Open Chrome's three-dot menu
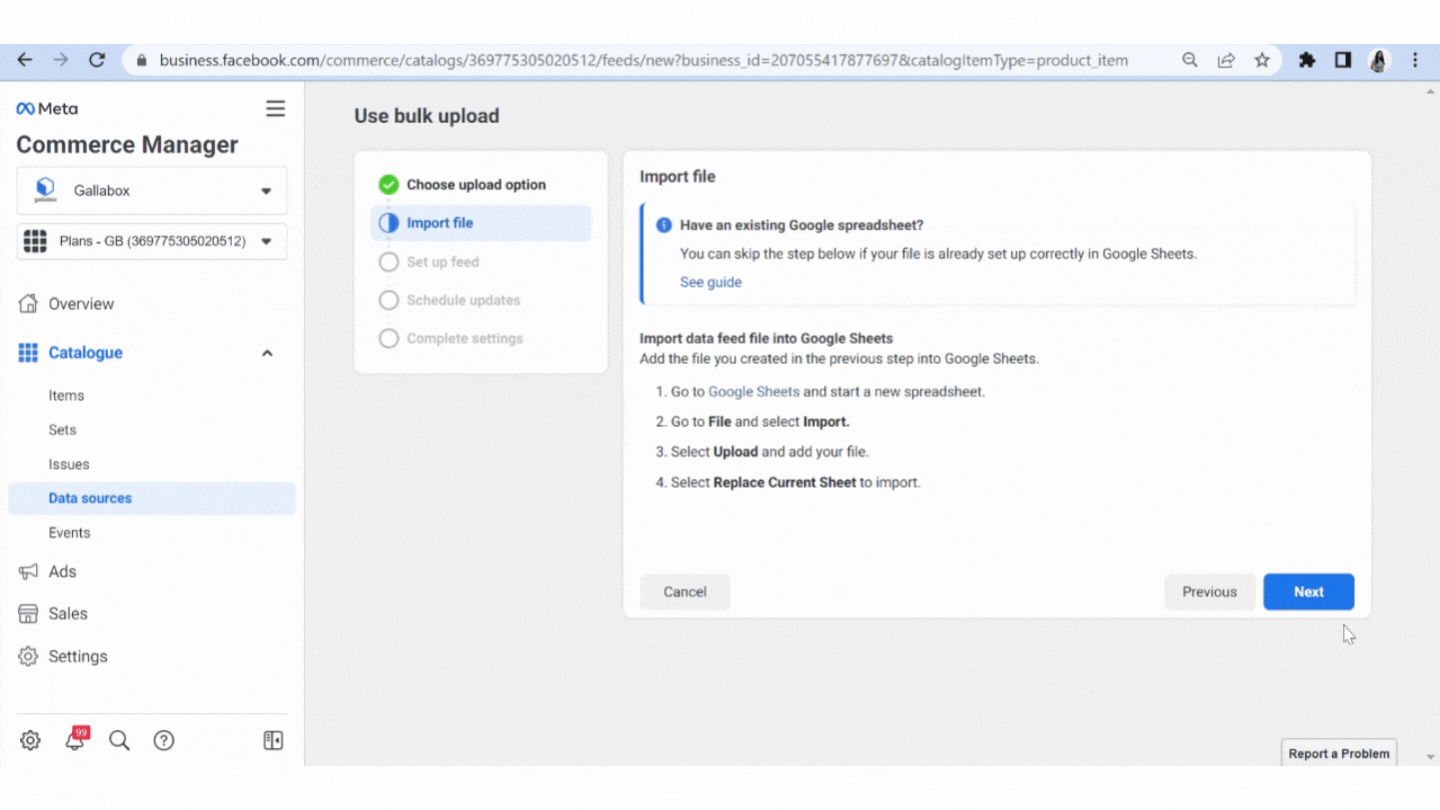Screen dimensions: 1440x810 (x=1415, y=60)
